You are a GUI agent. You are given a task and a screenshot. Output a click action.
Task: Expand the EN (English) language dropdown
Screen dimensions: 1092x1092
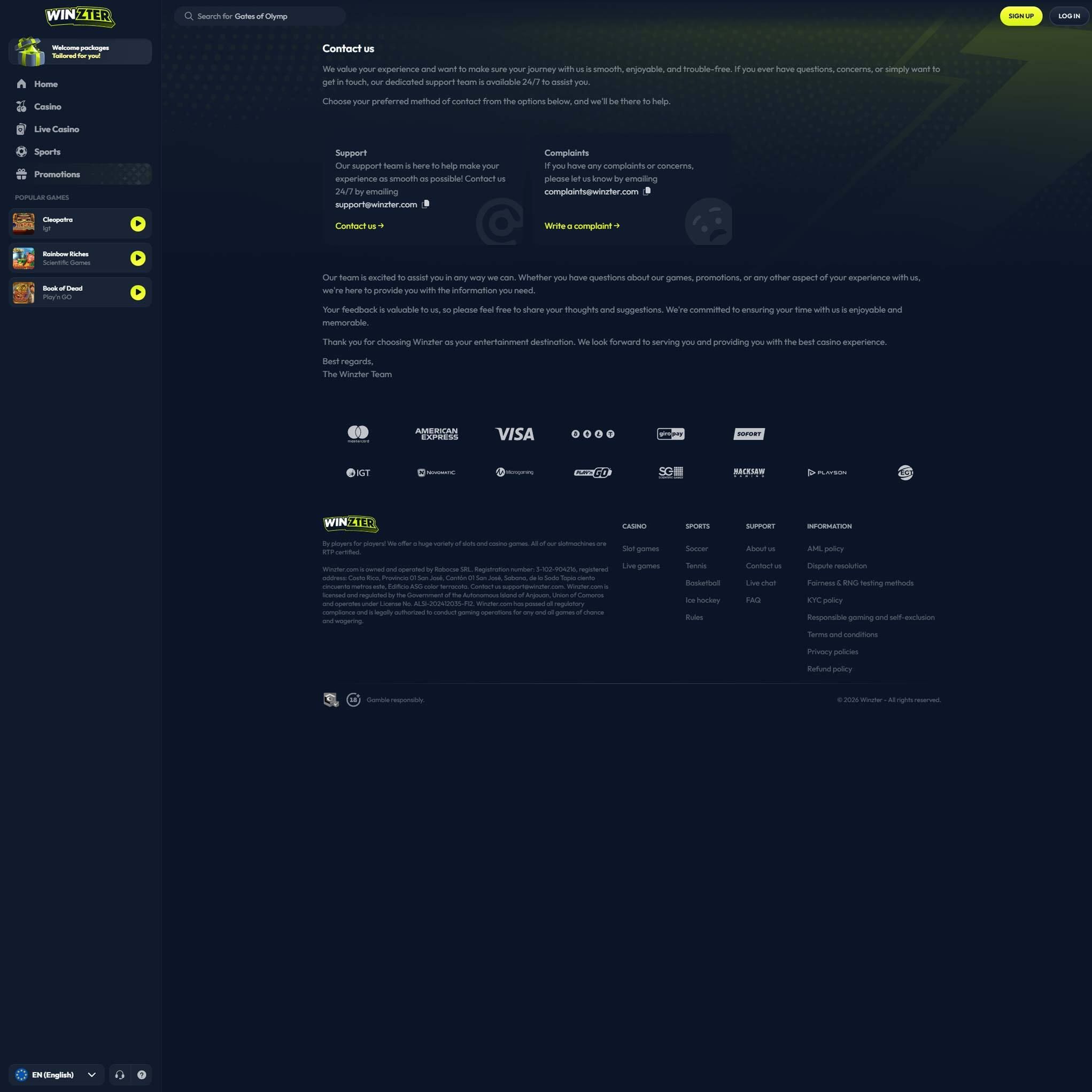(x=57, y=1074)
